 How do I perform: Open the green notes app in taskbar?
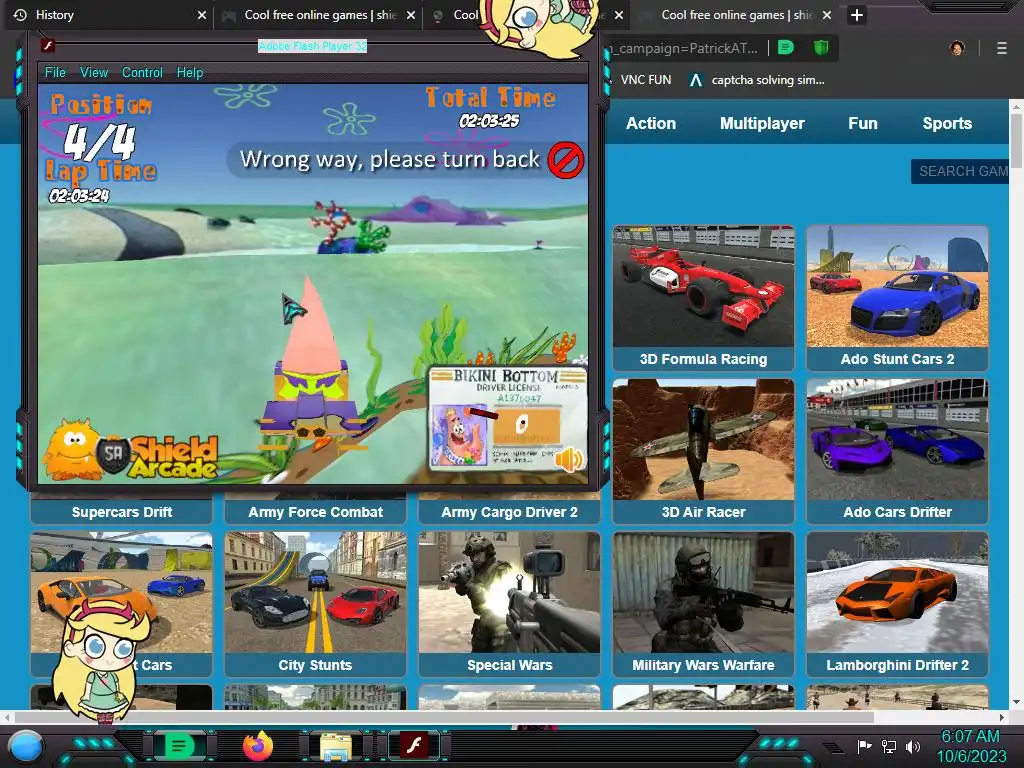pos(179,745)
